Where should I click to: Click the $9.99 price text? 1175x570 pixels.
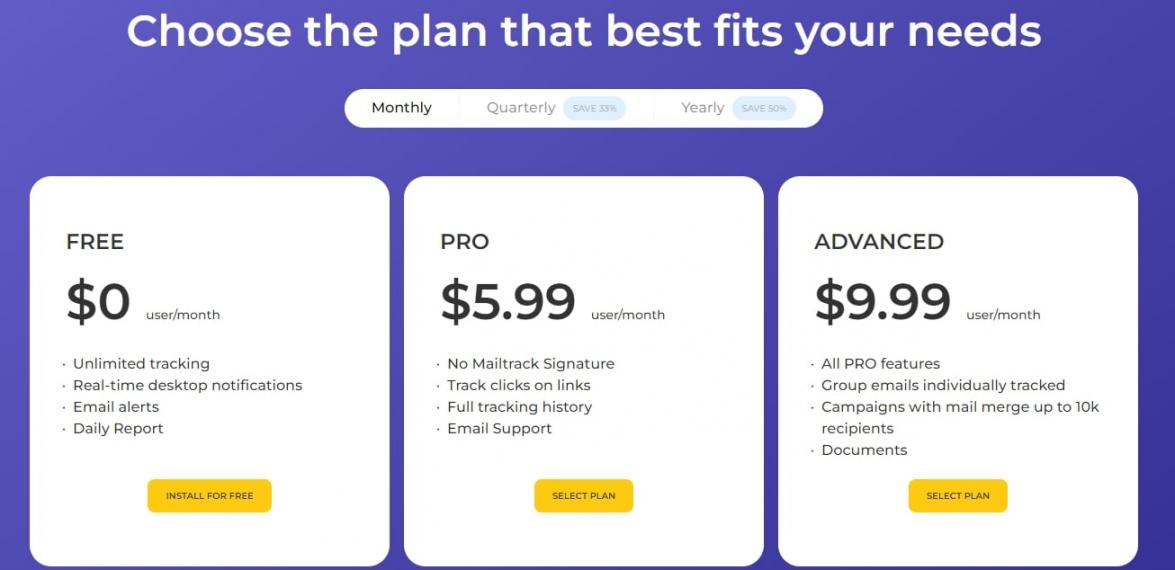click(882, 302)
